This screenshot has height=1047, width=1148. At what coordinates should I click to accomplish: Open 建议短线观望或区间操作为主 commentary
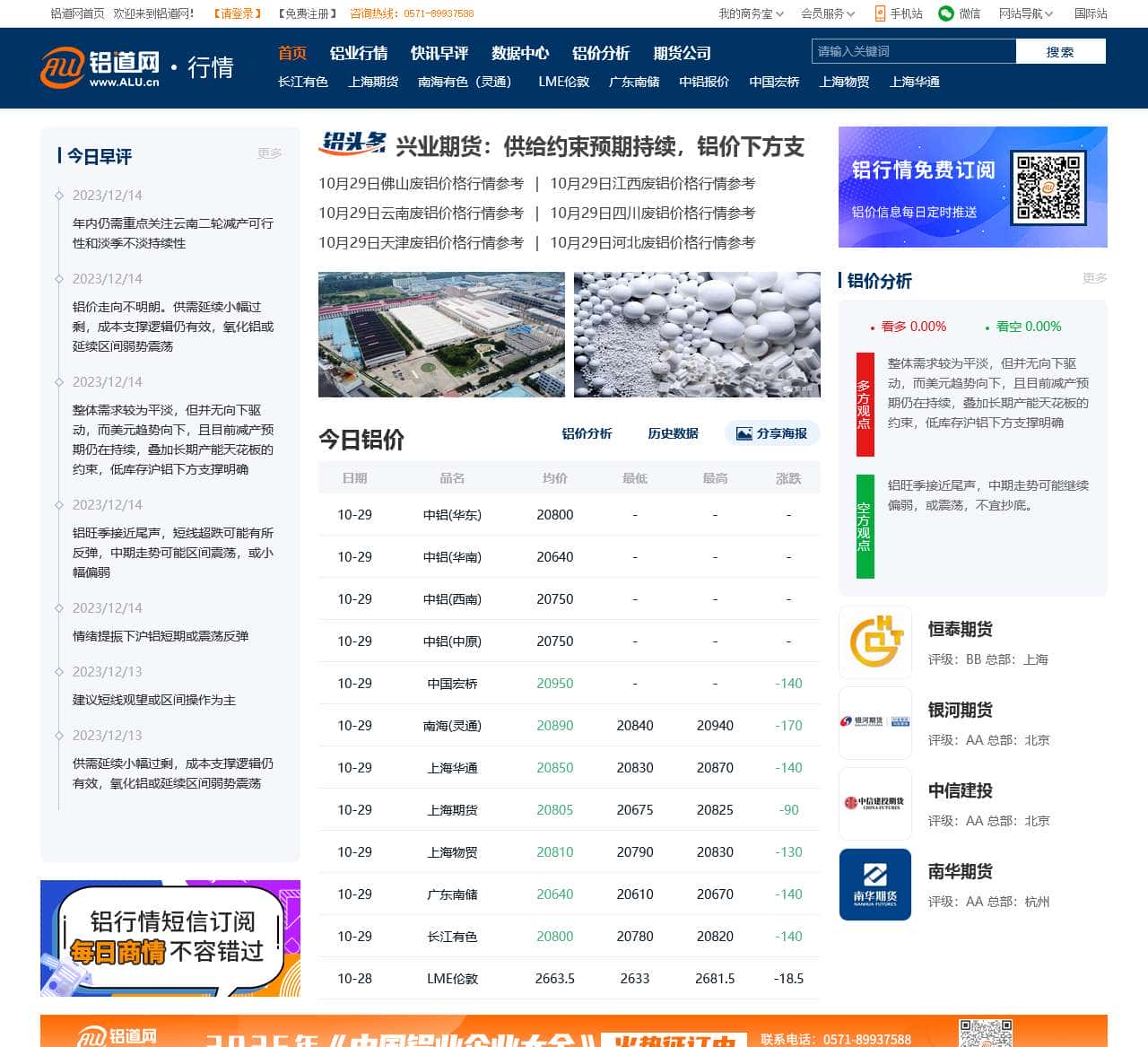154,700
